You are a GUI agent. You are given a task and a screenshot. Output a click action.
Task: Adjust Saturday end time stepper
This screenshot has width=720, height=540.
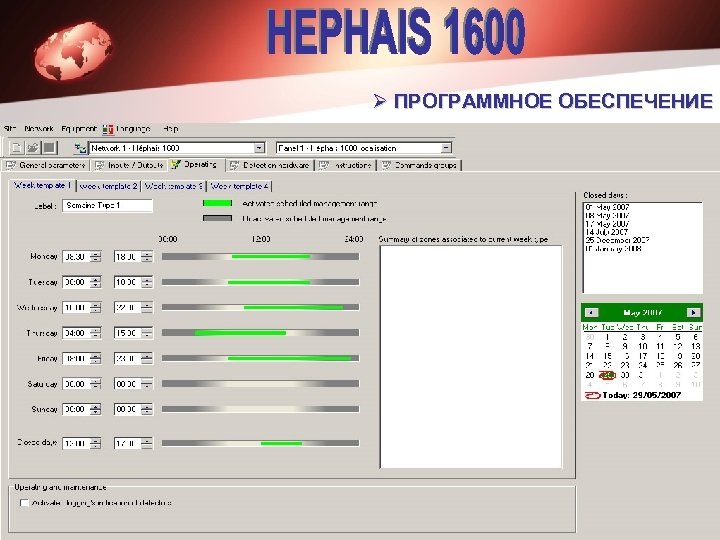tap(146, 384)
